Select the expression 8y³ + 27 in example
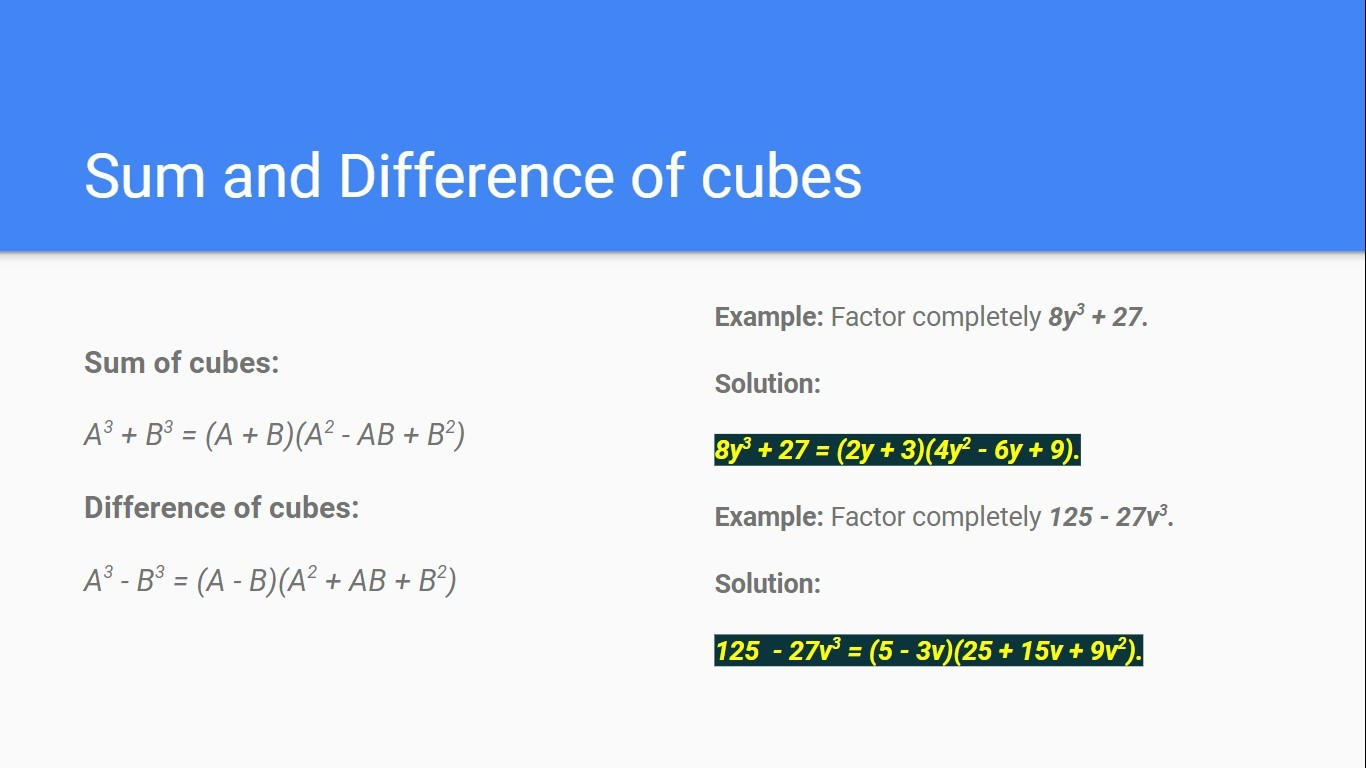Viewport: 1366px width, 768px height. pyautogui.click(x=1098, y=317)
